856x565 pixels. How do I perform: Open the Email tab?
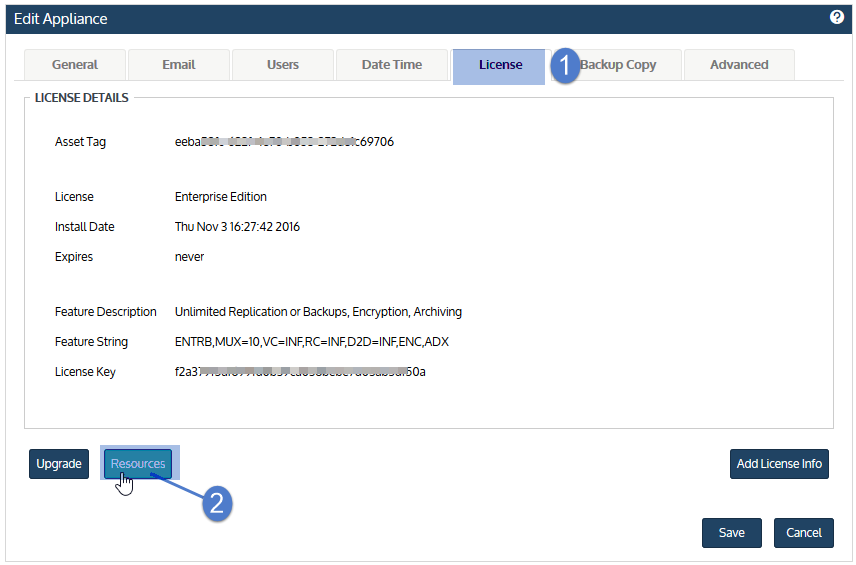[179, 64]
